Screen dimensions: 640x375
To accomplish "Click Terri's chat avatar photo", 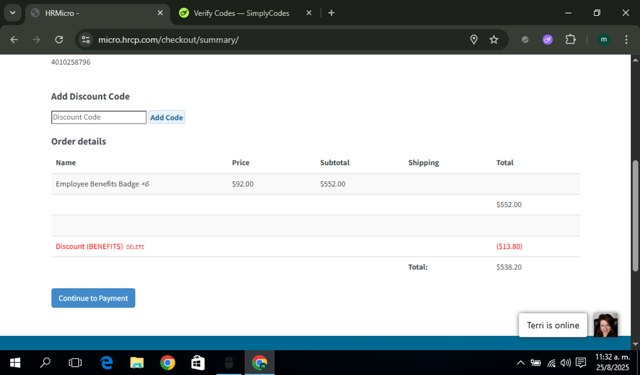I will [x=606, y=325].
